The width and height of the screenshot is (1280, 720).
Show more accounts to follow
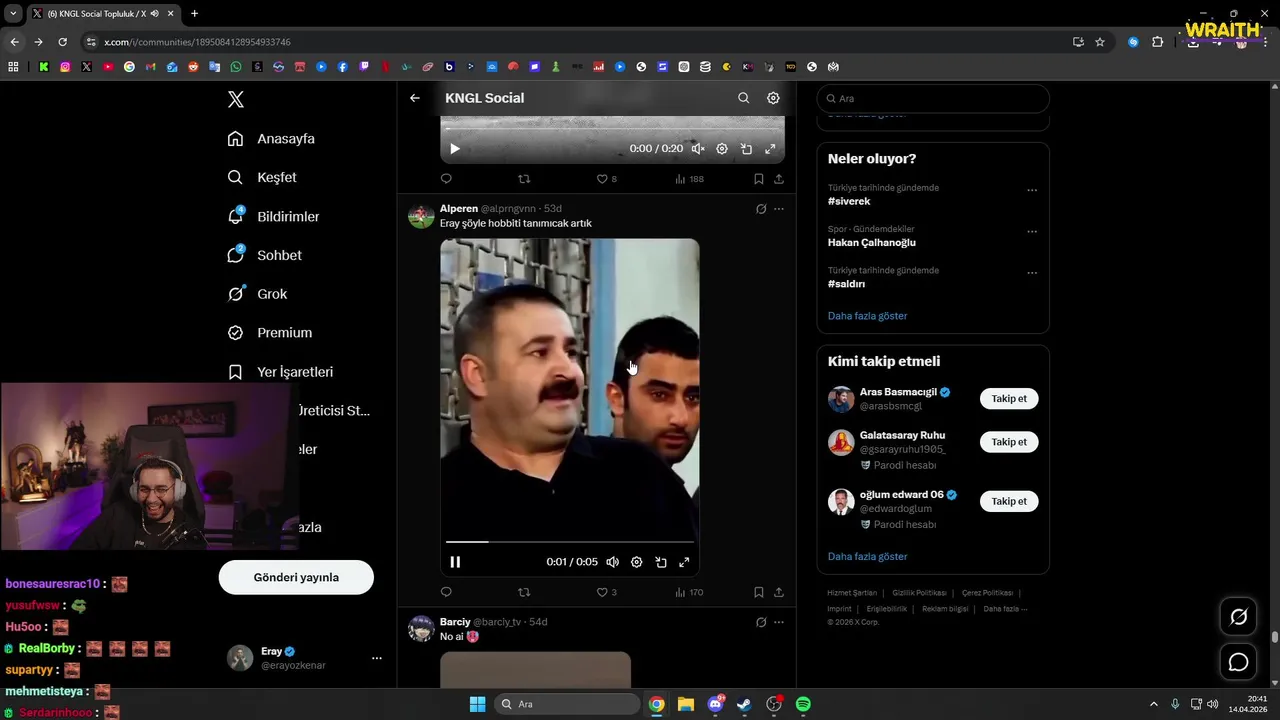(867, 556)
